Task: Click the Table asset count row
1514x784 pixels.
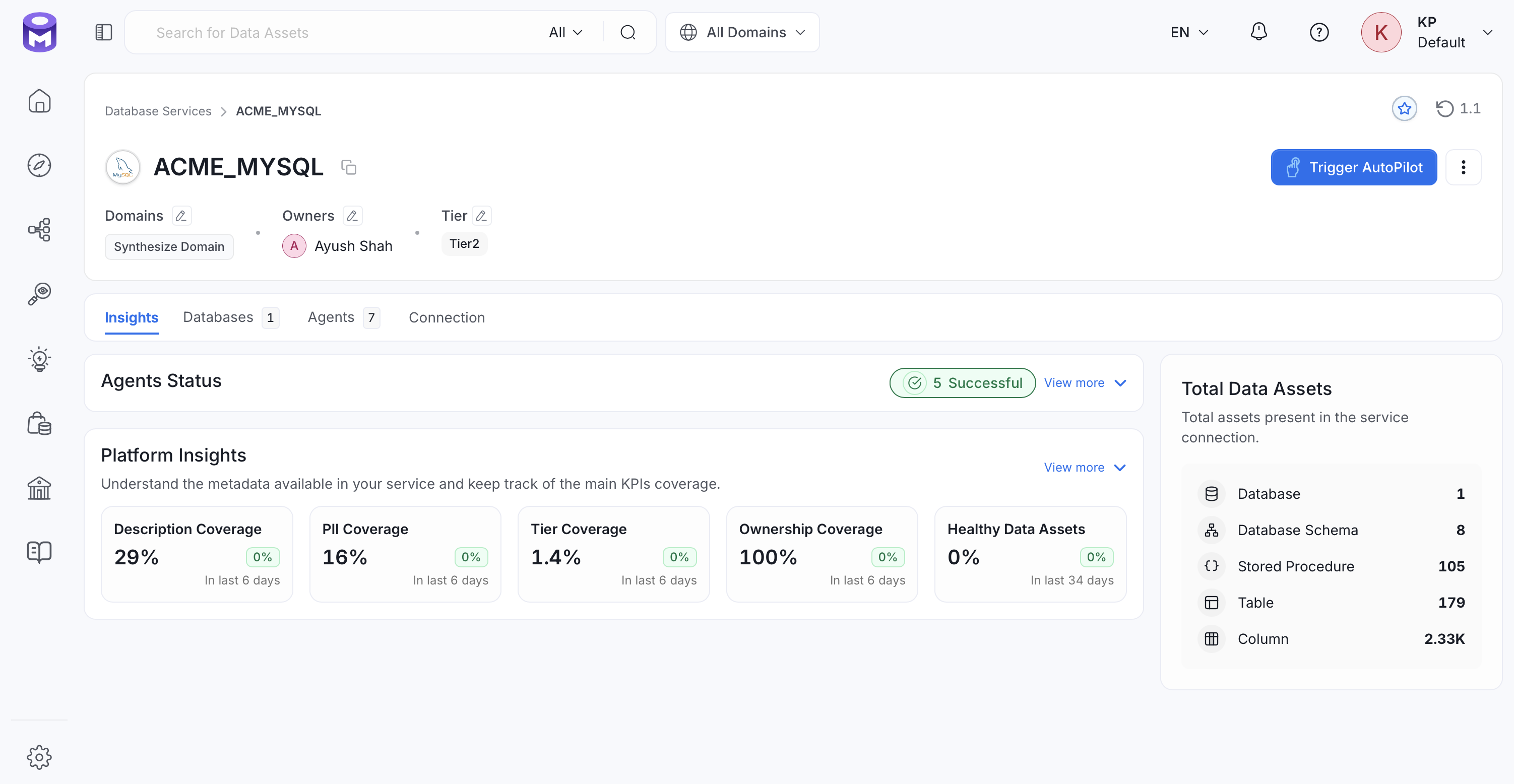Action: (x=1331, y=603)
